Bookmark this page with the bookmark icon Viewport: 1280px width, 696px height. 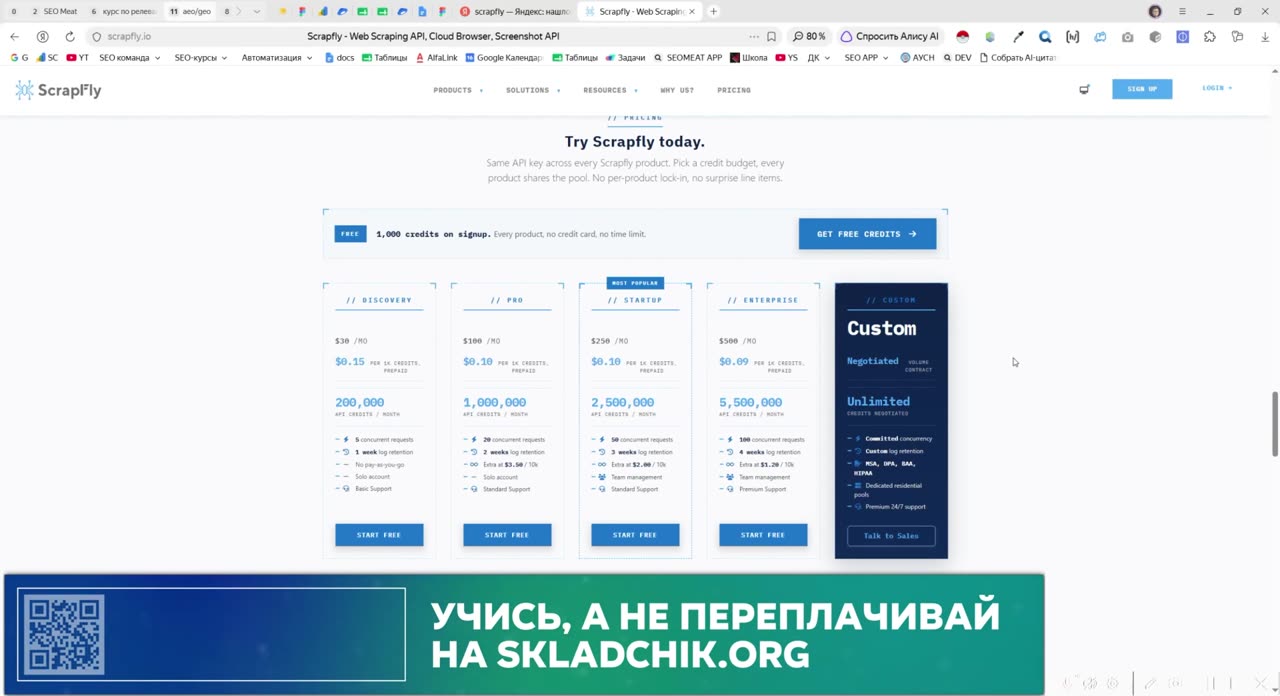[x=771, y=36]
